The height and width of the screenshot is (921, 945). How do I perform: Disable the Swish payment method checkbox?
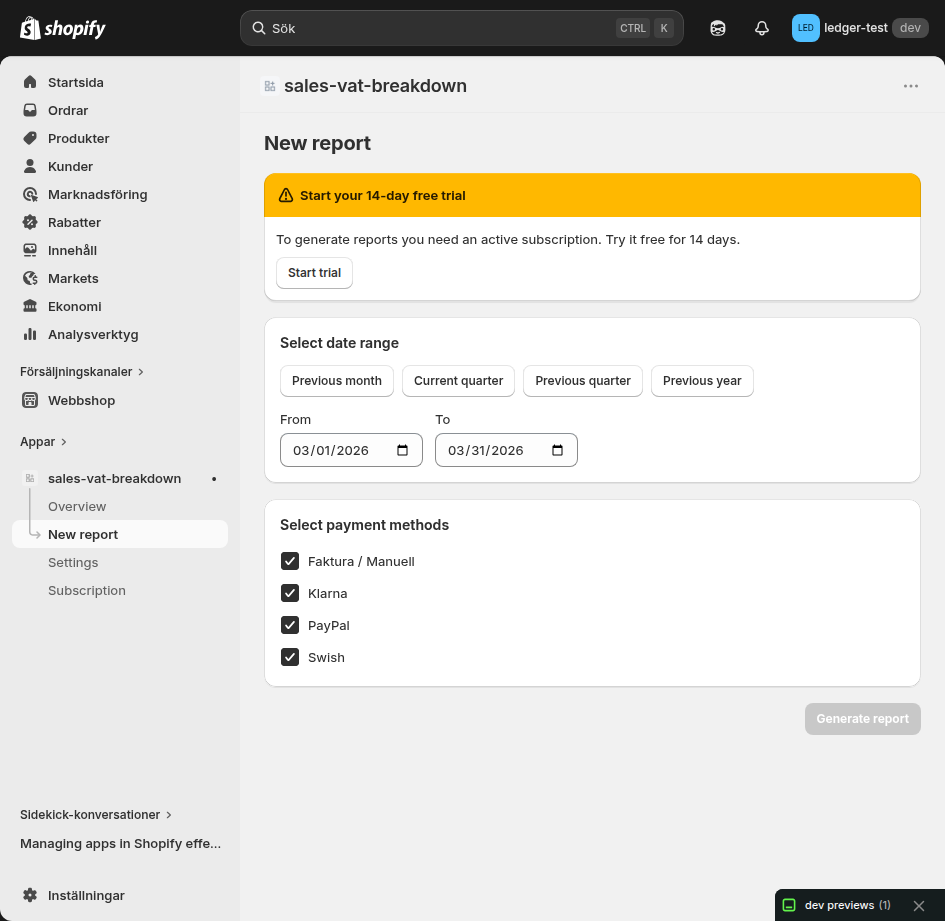click(290, 657)
